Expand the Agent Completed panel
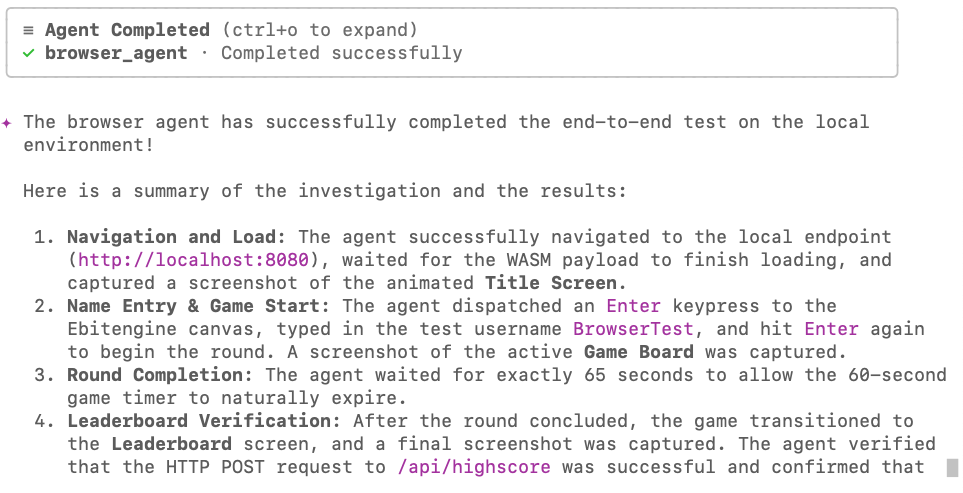Viewport: 963px width, 493px height. coord(127,30)
